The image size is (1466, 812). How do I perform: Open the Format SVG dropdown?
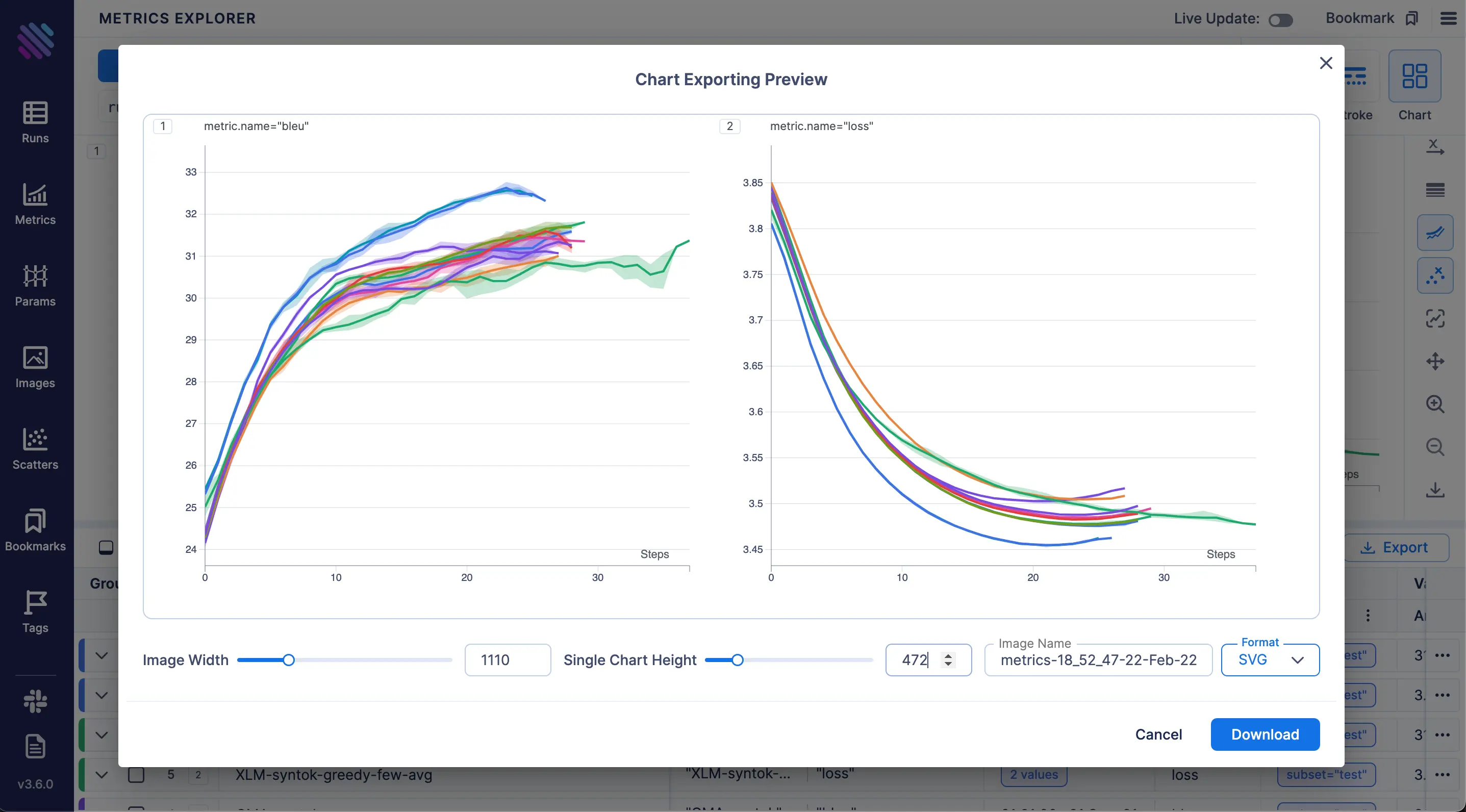click(1270, 659)
